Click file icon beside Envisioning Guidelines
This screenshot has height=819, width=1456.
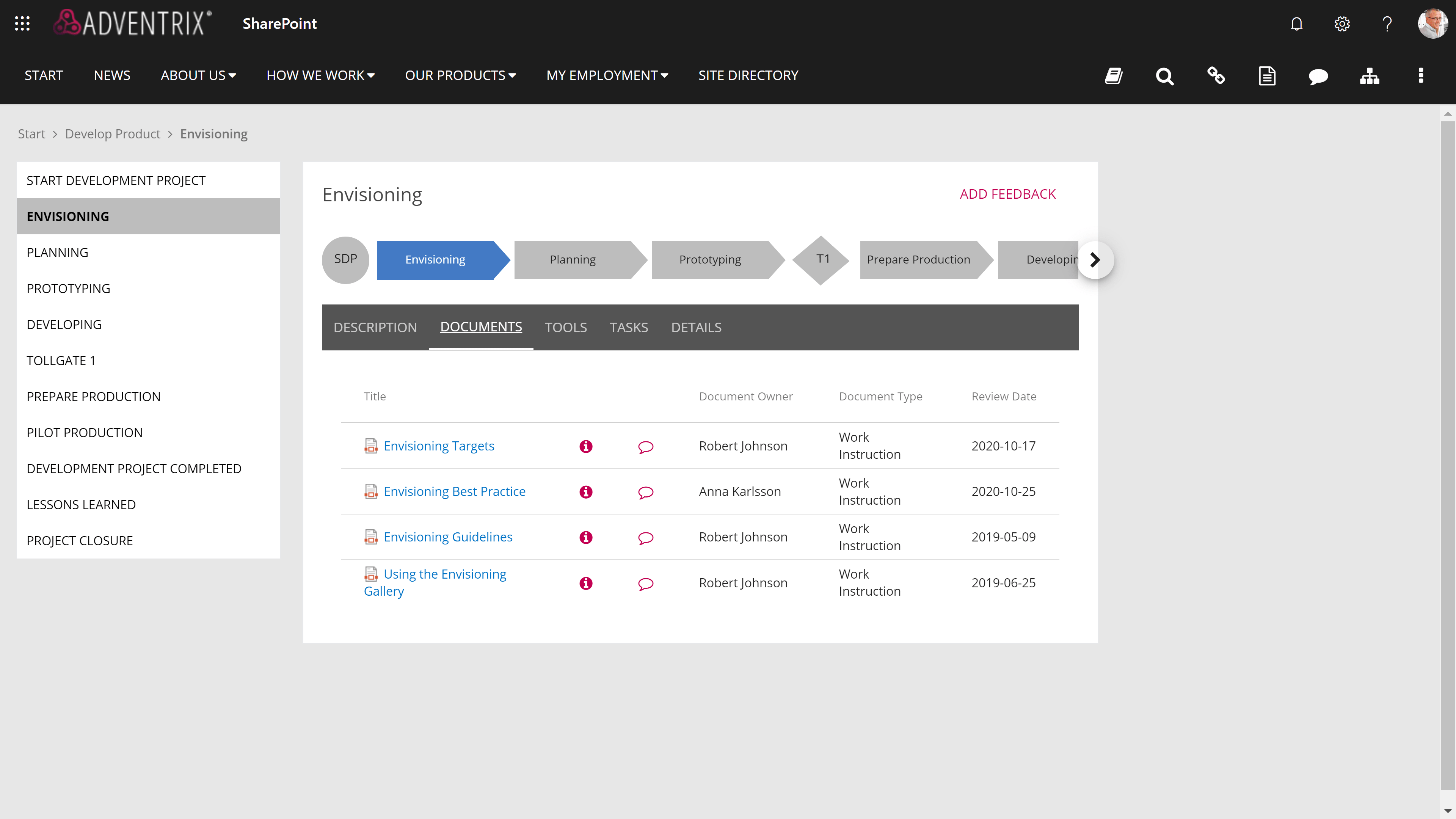(371, 537)
